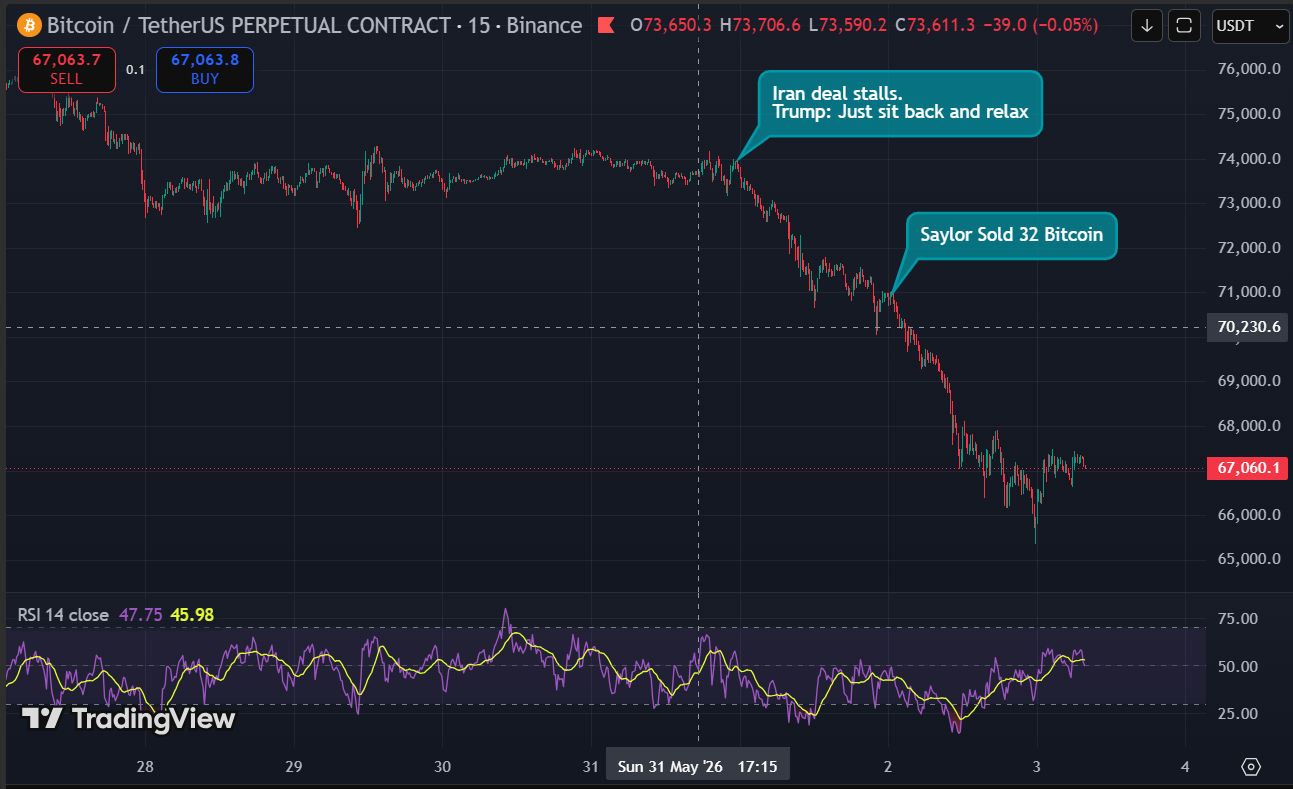
Task: Click the blue BUY 67,063.8 button
Action: 204,69
